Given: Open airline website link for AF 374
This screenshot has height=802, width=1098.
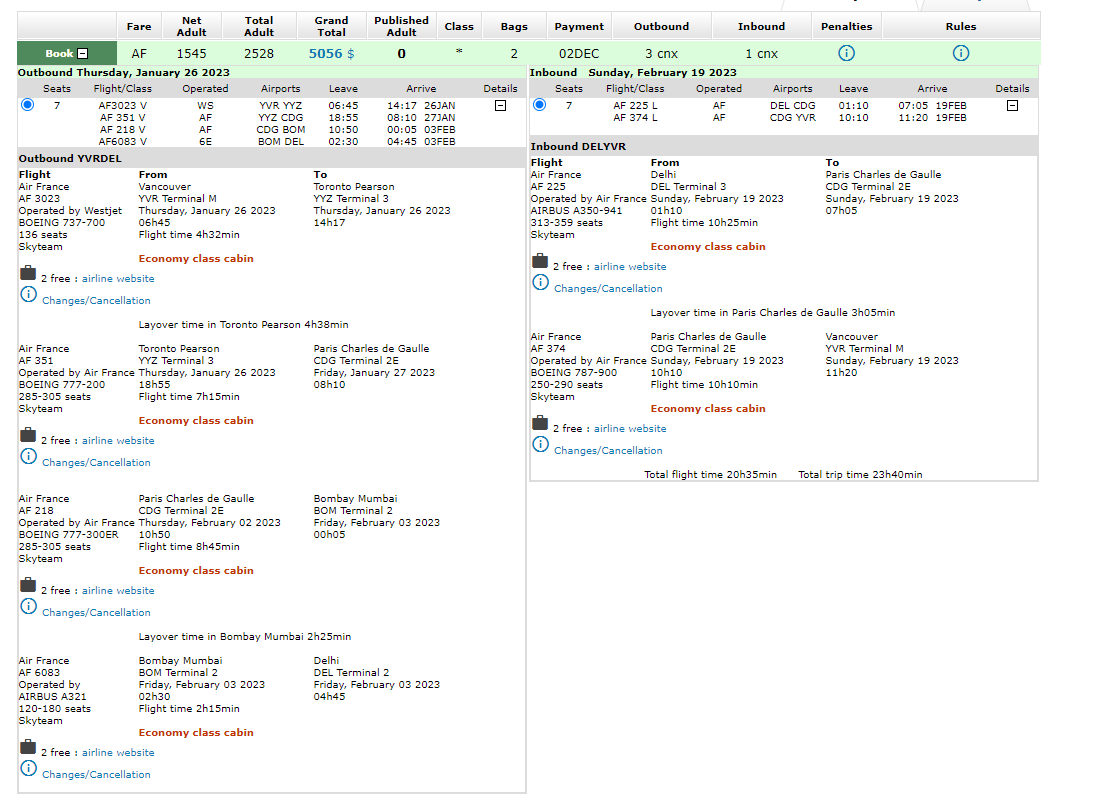Looking at the screenshot, I should (630, 429).
